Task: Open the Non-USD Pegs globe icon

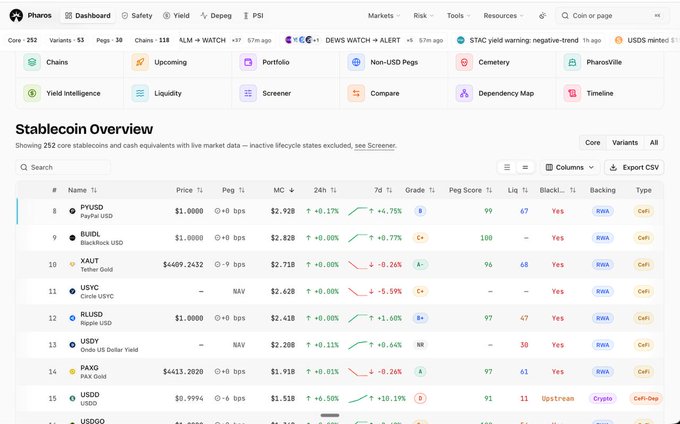Action: pos(356,62)
